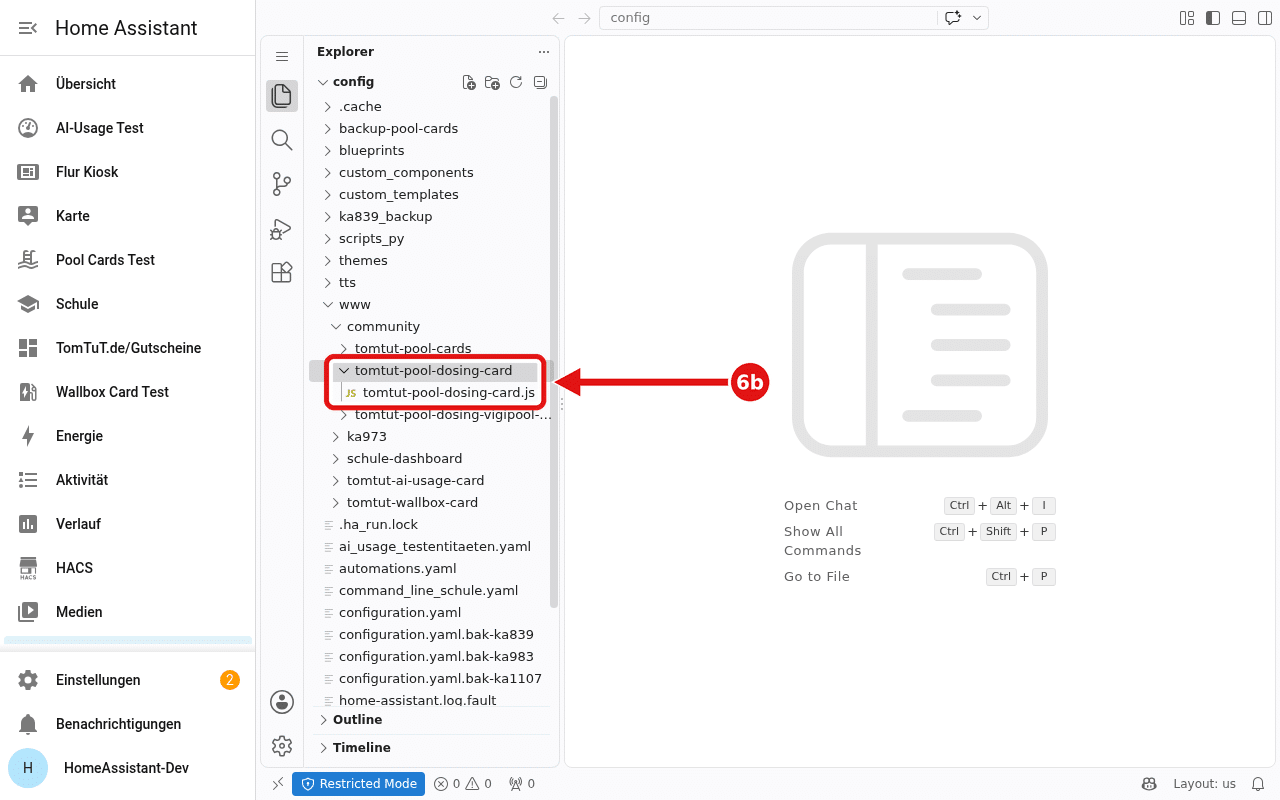Screen dimensions: 1280x800
Task: Toggle the primary side bar
Action: (1213, 18)
